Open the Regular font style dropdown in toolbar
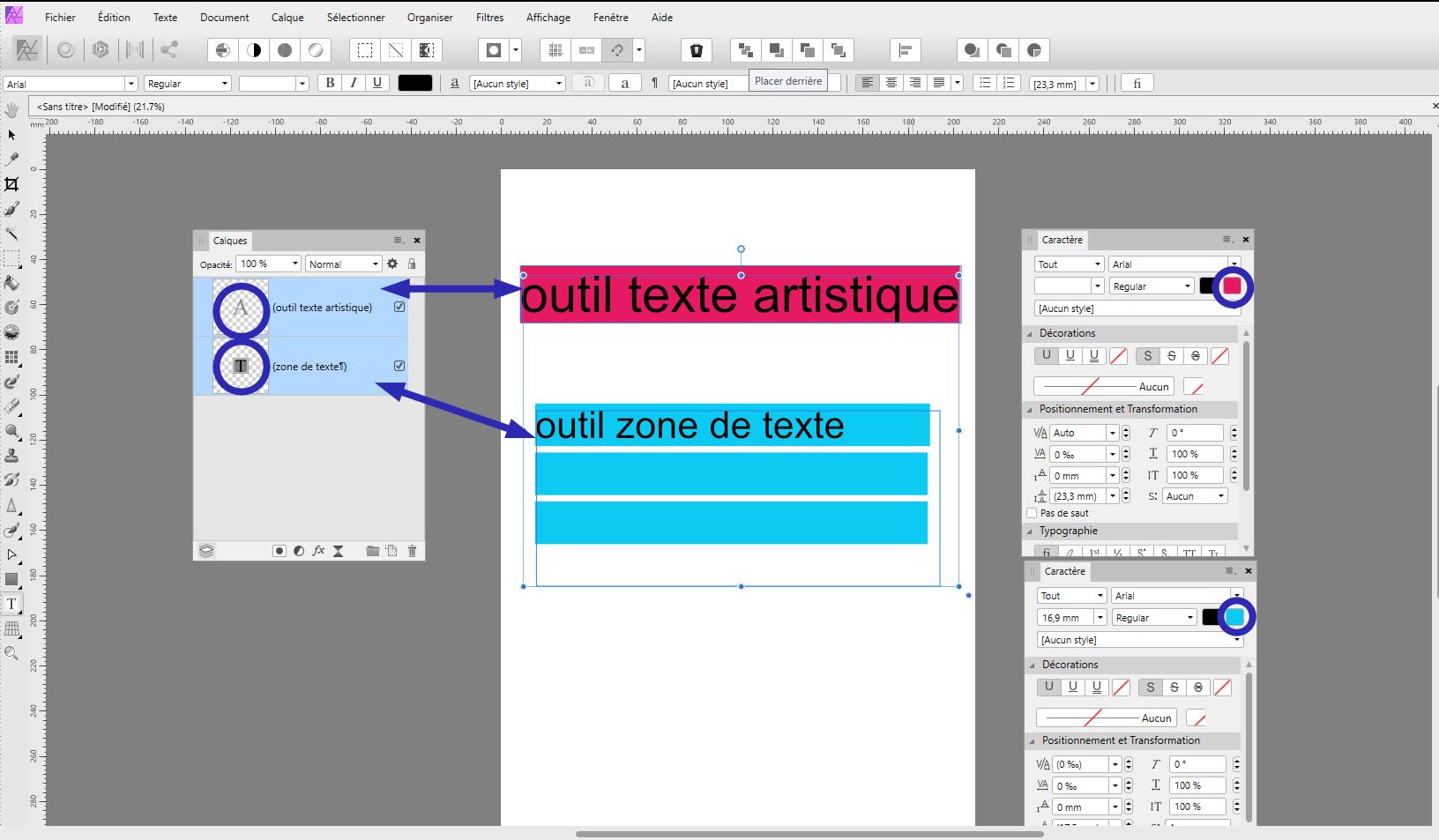The image size is (1439, 840). coord(187,84)
